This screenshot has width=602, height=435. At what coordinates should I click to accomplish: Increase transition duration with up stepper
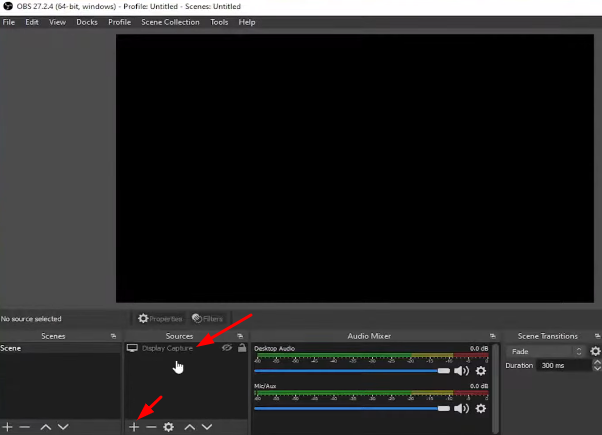[x=597, y=362]
